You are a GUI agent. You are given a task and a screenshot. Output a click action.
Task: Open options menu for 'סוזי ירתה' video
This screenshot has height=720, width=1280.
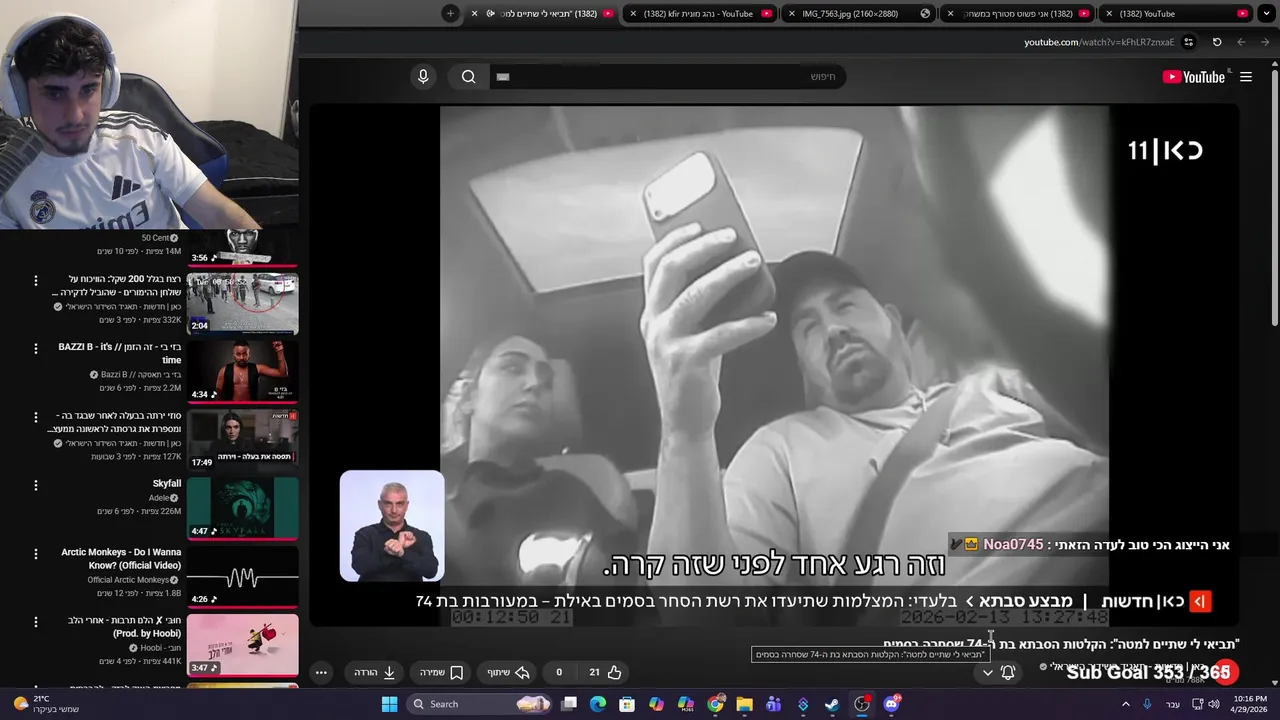(x=36, y=417)
